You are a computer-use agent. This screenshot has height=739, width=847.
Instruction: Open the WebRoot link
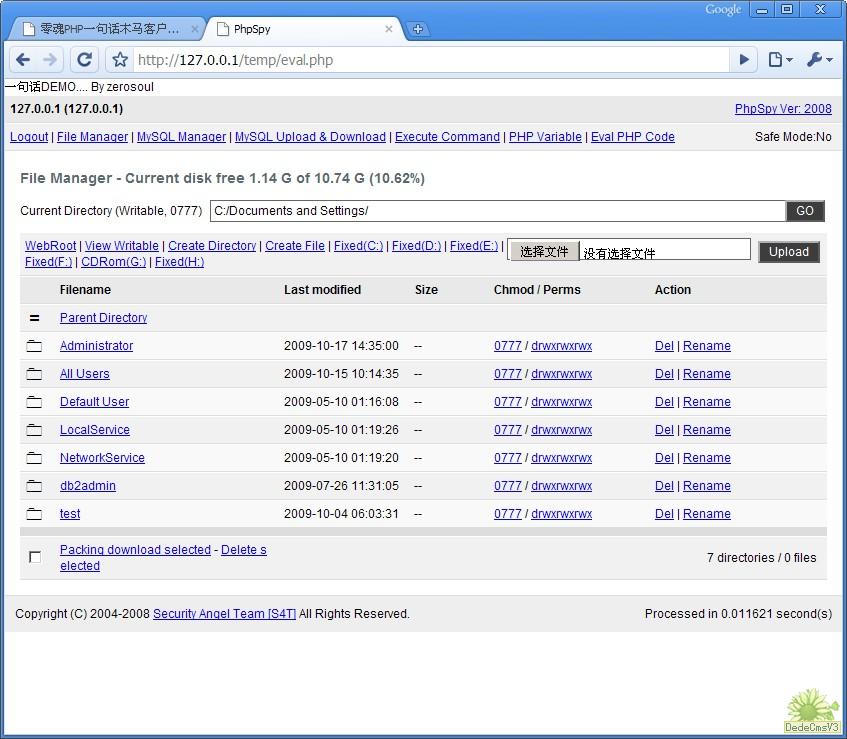(50, 246)
